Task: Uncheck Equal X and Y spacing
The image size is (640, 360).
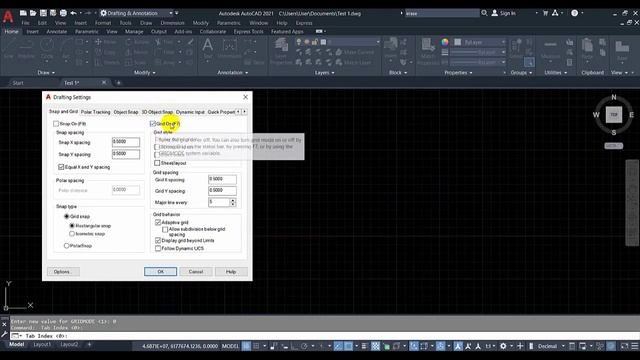Action: click(61, 167)
